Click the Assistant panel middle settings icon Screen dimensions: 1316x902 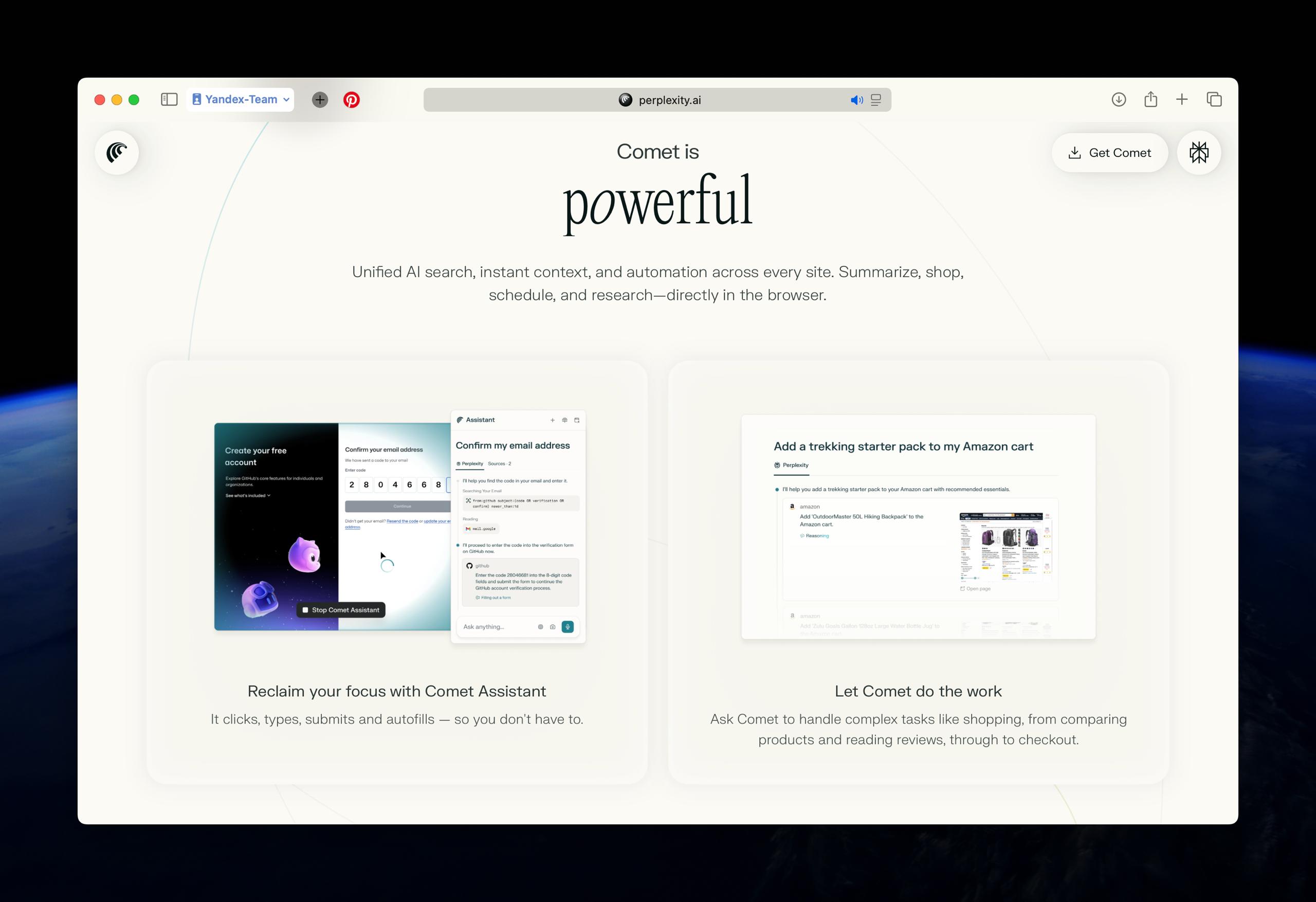pos(564,421)
